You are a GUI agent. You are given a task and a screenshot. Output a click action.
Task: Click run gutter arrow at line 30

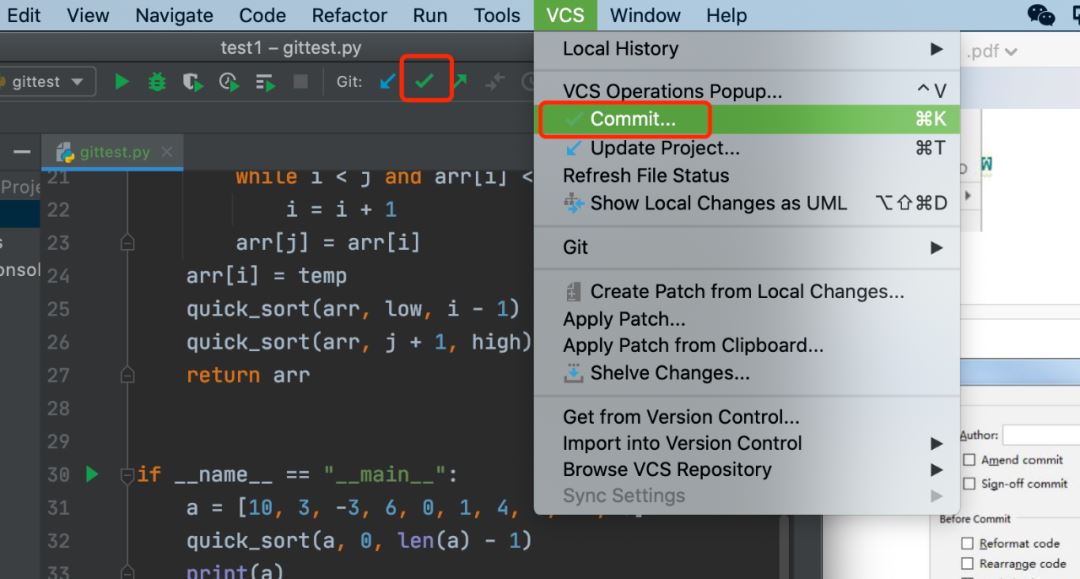(x=92, y=474)
